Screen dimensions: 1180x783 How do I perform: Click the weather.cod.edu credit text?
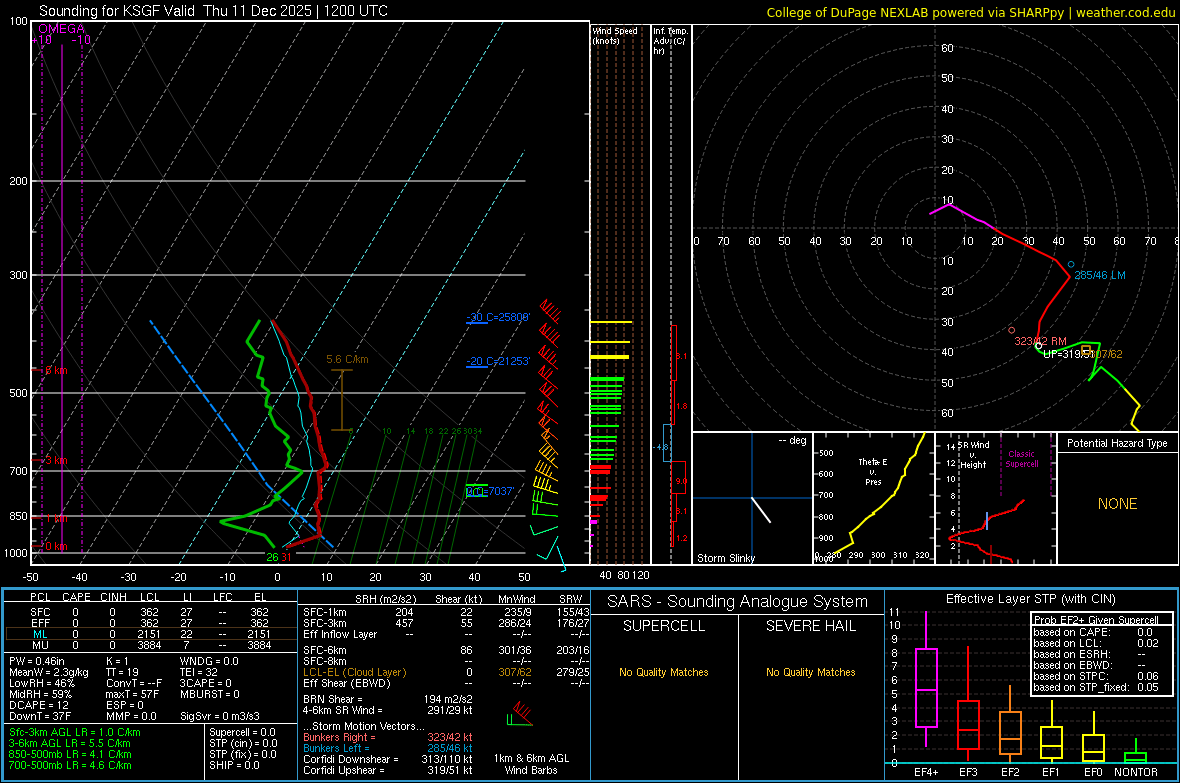click(x=1125, y=12)
